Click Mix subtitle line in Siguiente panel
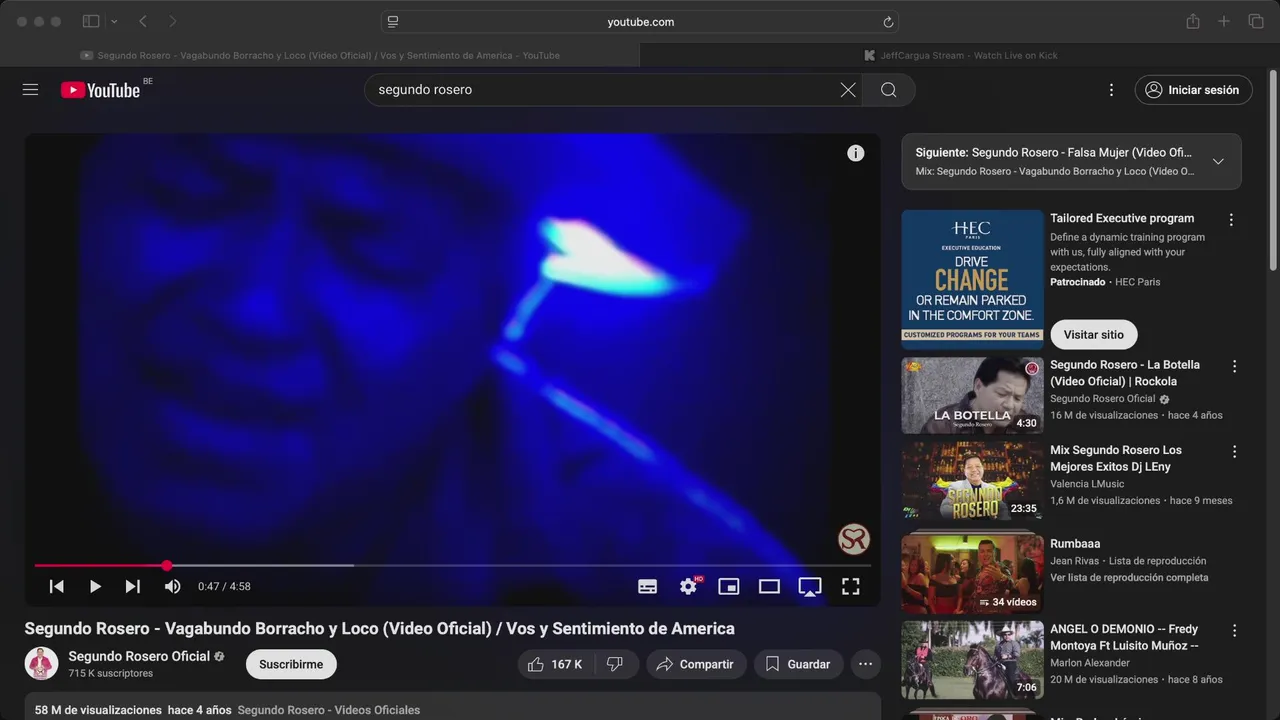1280x720 pixels. point(1055,172)
